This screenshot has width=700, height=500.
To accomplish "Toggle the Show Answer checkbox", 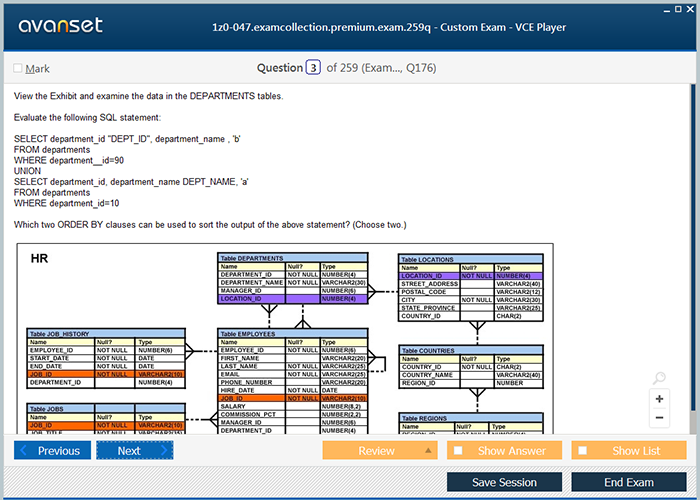I will pyautogui.click(x=458, y=450).
